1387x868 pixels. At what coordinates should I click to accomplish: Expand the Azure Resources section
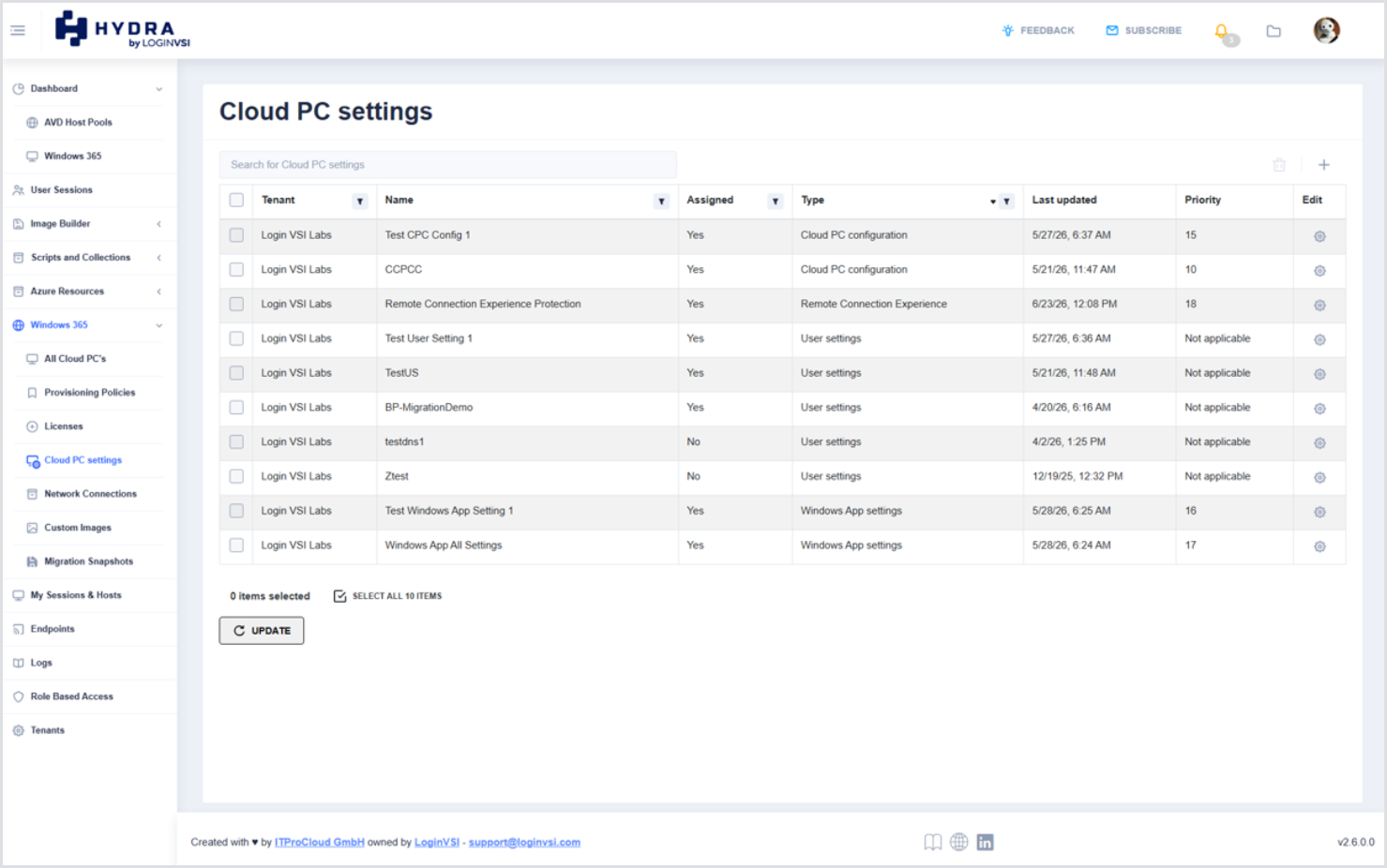pyautogui.click(x=159, y=292)
